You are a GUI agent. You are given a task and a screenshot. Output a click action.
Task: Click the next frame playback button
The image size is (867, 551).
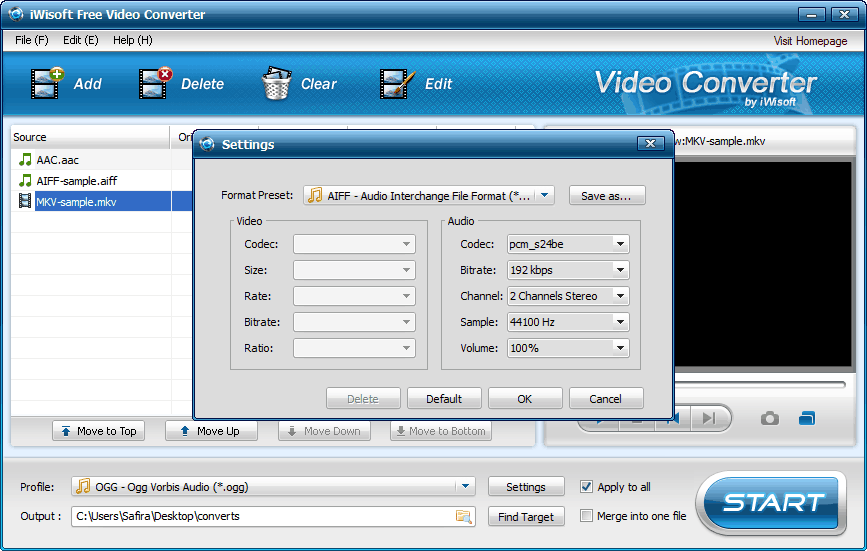pos(709,418)
